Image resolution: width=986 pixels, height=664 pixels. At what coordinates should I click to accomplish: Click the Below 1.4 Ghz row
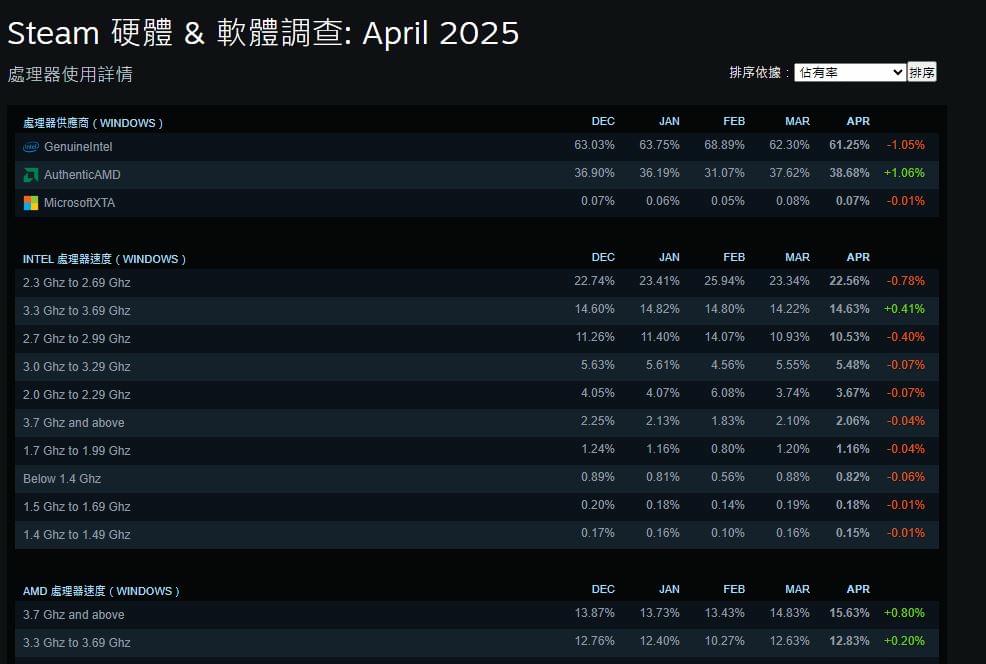click(x=477, y=479)
